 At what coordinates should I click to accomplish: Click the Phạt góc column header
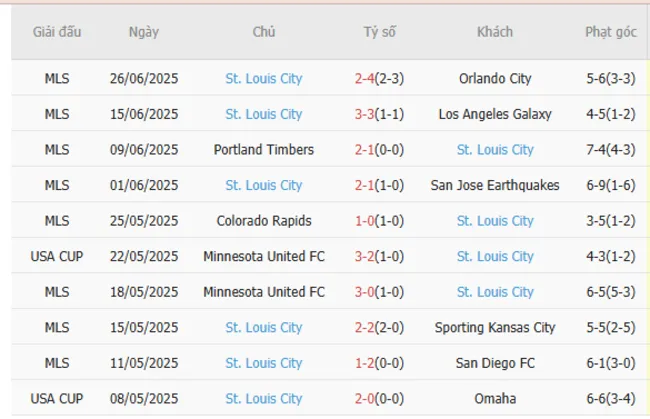tap(612, 32)
